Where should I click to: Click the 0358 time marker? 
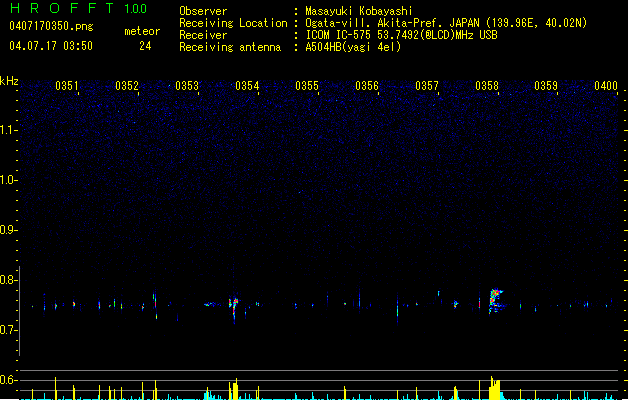[487, 86]
